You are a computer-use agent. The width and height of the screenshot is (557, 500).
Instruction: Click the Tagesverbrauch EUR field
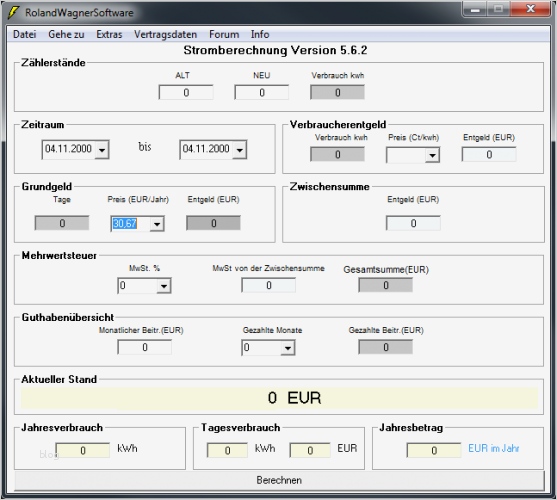[x=310, y=450]
